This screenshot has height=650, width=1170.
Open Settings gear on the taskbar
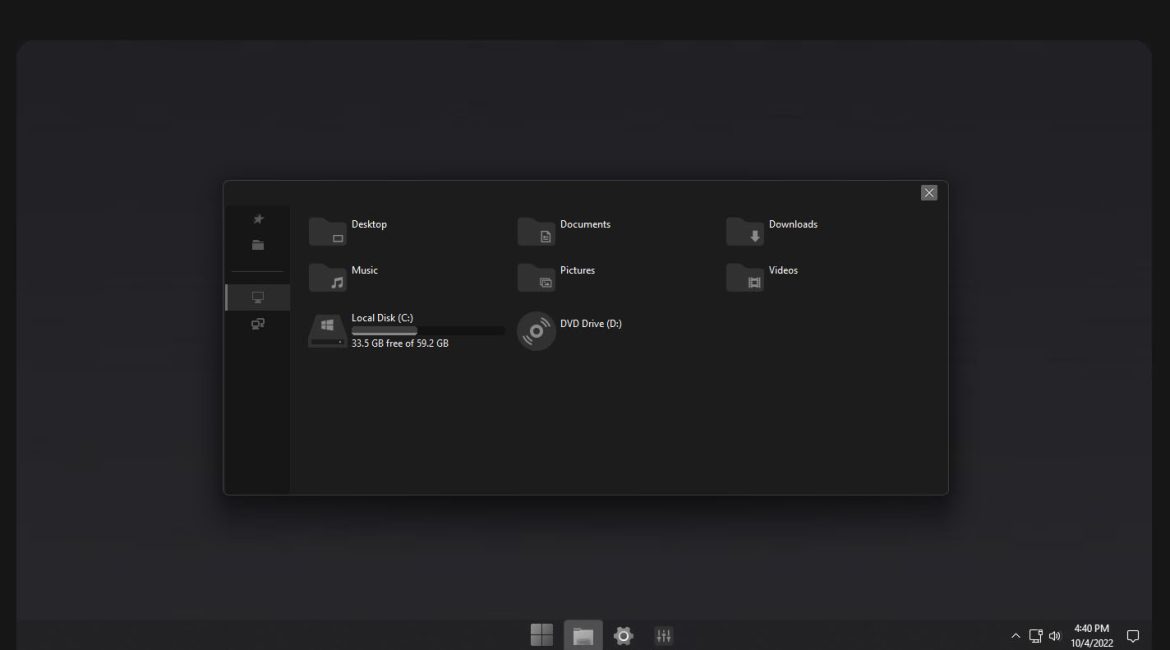[x=623, y=635]
